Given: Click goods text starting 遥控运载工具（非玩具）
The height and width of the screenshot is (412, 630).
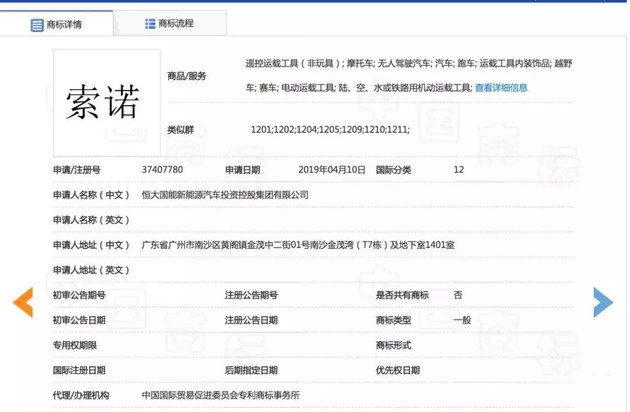Looking at the screenshot, I should pyautogui.click(x=409, y=75).
